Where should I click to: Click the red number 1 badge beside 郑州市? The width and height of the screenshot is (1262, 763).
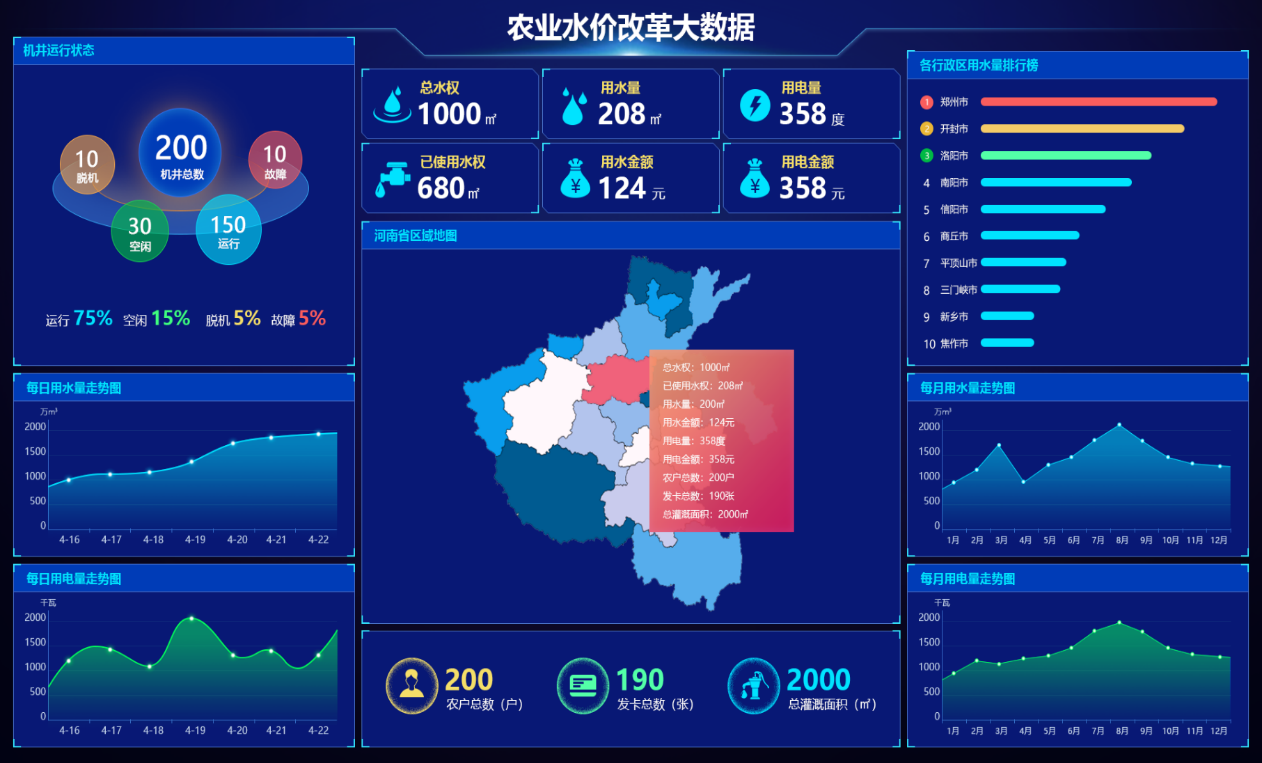[x=926, y=101]
